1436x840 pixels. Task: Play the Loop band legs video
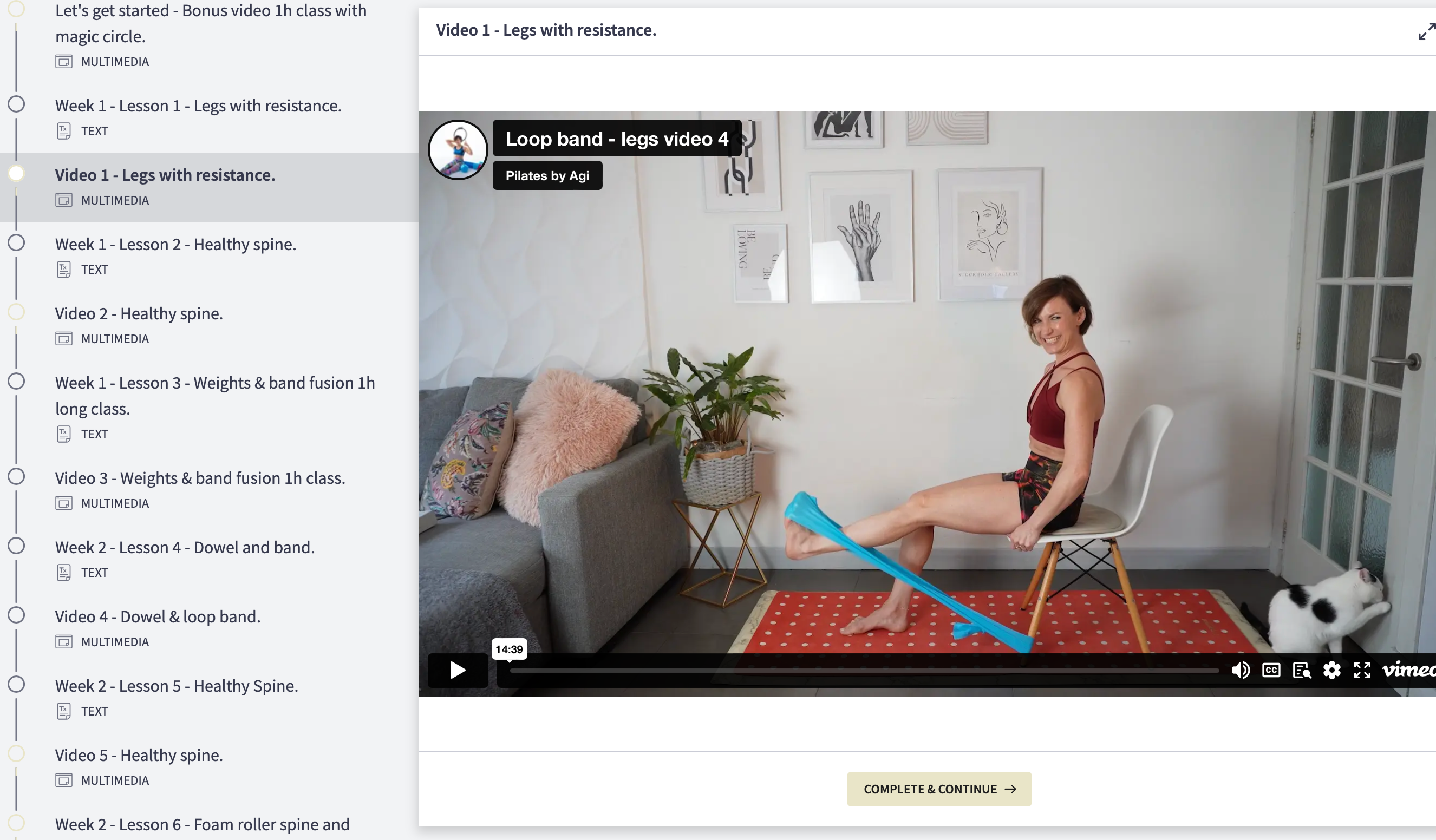coord(458,670)
